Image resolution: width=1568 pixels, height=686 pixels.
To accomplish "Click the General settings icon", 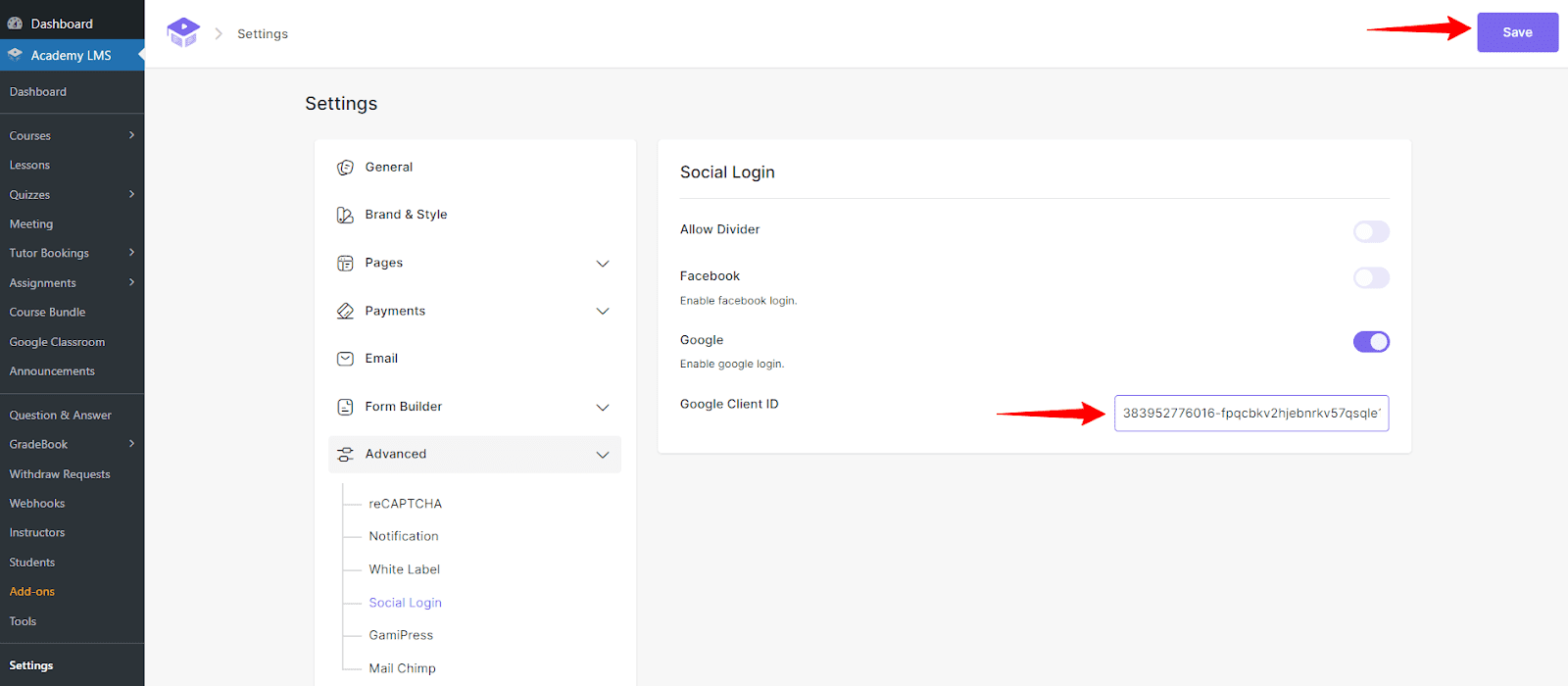I will 345,168.
